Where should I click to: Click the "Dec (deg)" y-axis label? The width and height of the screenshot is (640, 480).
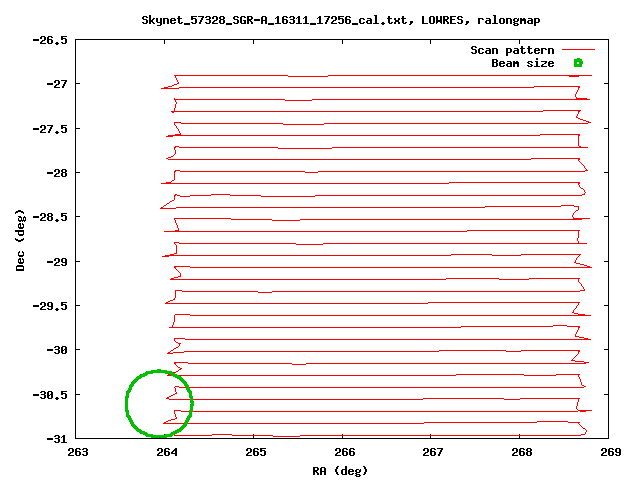click(20, 239)
